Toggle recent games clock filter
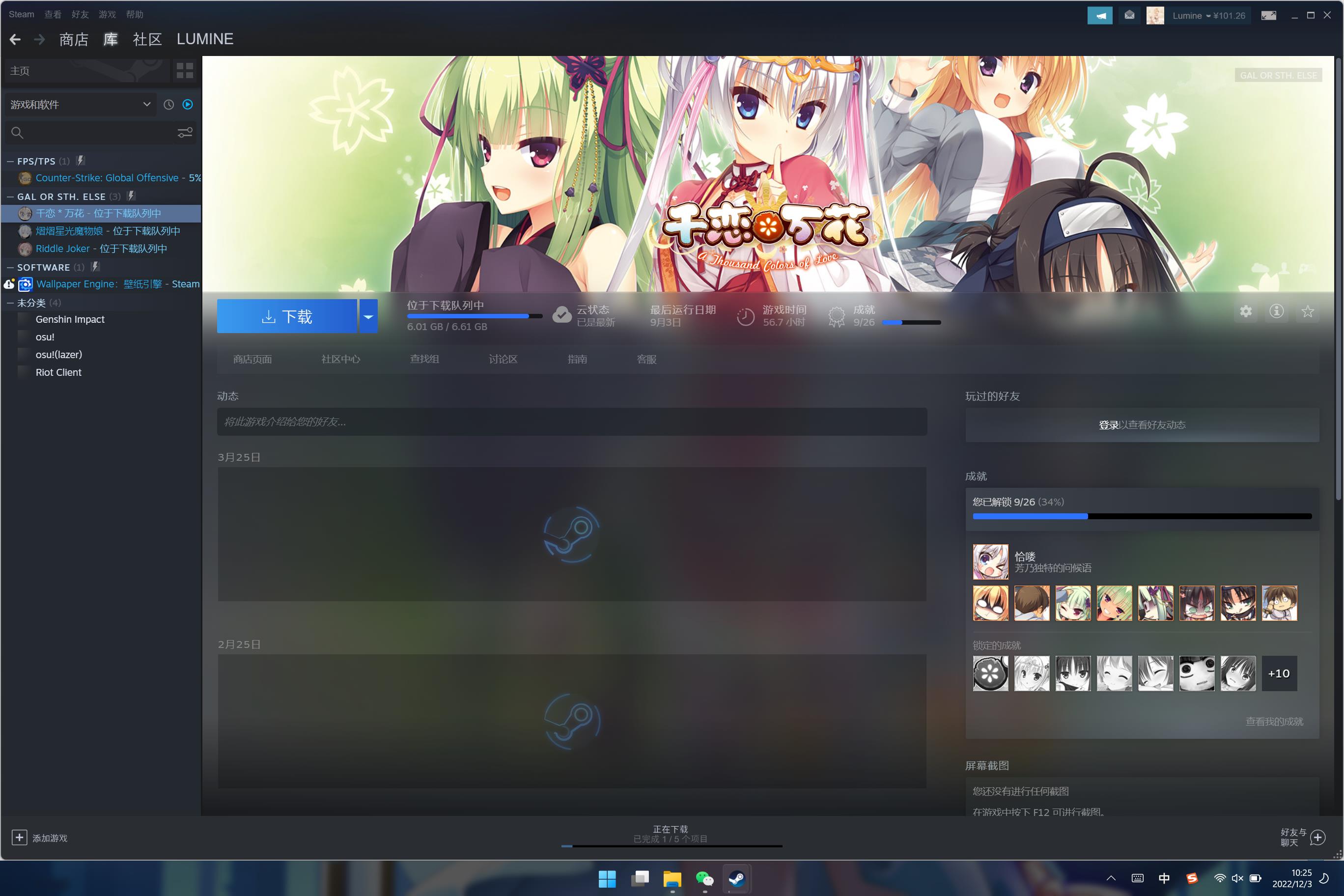 pyautogui.click(x=168, y=105)
